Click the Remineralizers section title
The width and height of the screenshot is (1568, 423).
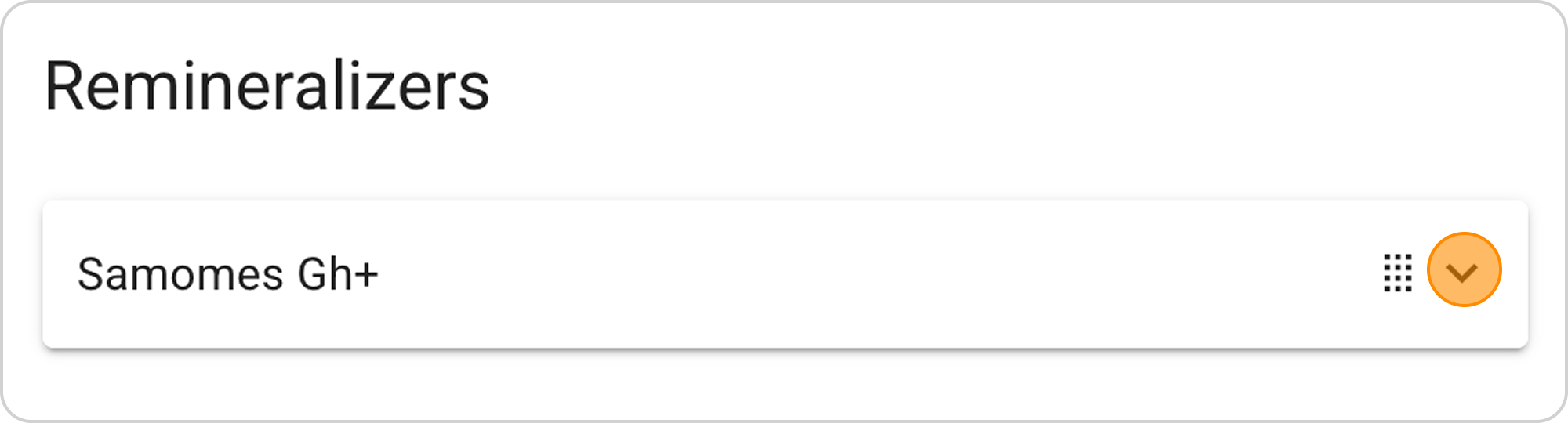(267, 86)
